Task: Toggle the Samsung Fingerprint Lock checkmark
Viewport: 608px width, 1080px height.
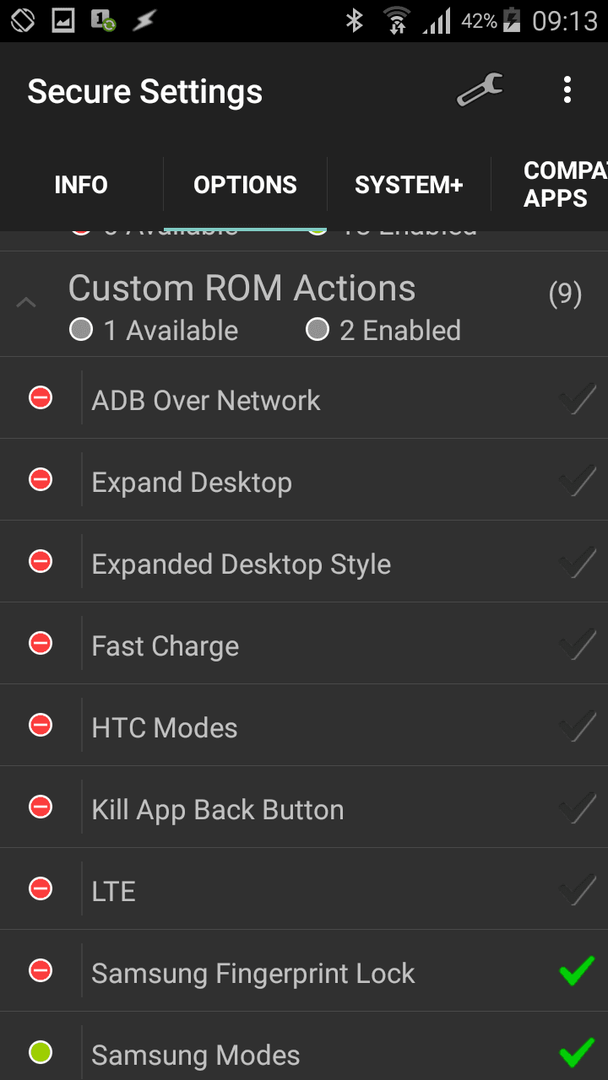Action: [577, 971]
